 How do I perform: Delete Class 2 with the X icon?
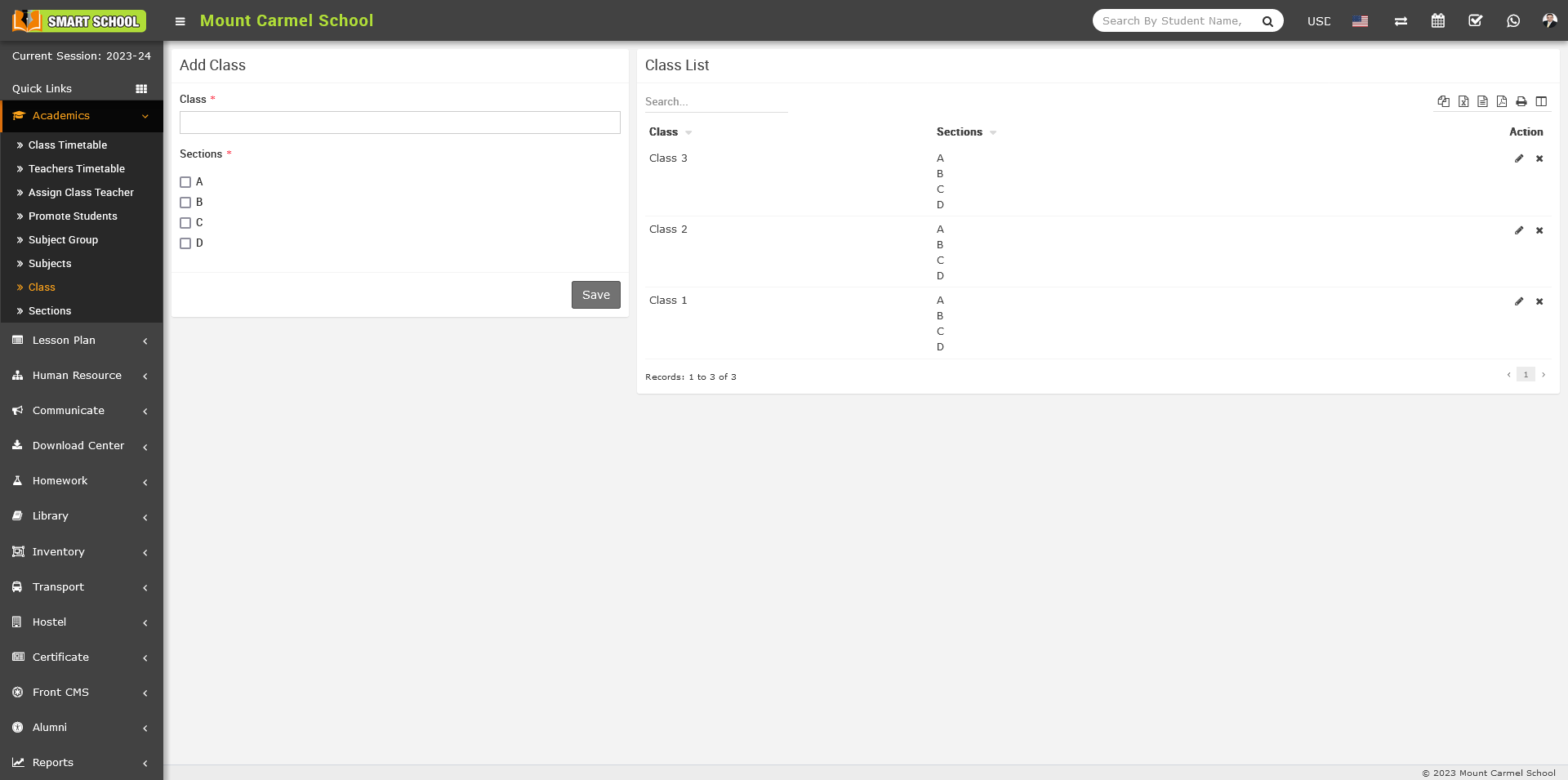coord(1539,230)
